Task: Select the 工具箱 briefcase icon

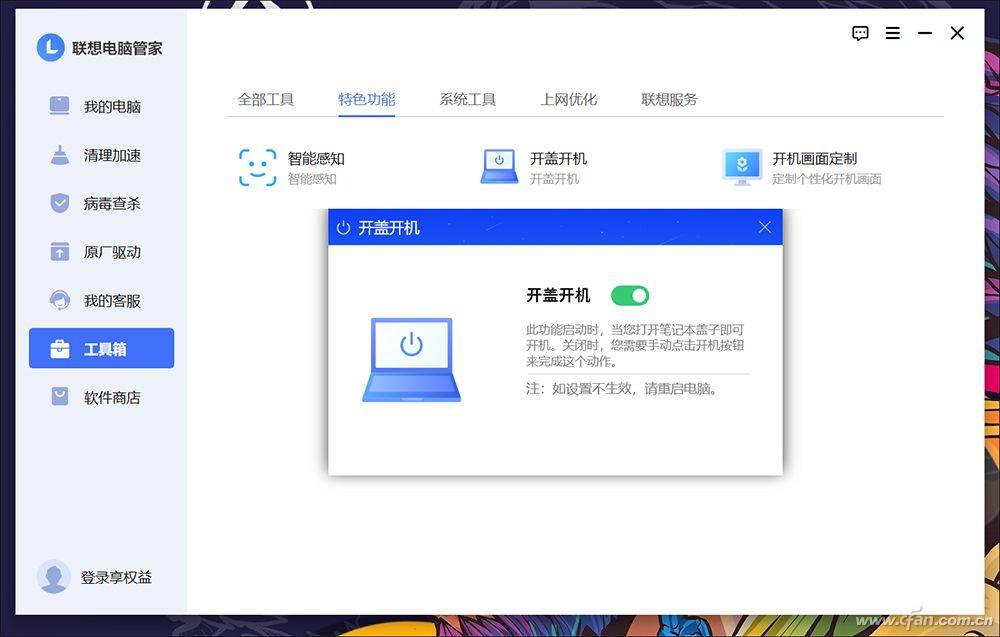Action: pos(59,349)
